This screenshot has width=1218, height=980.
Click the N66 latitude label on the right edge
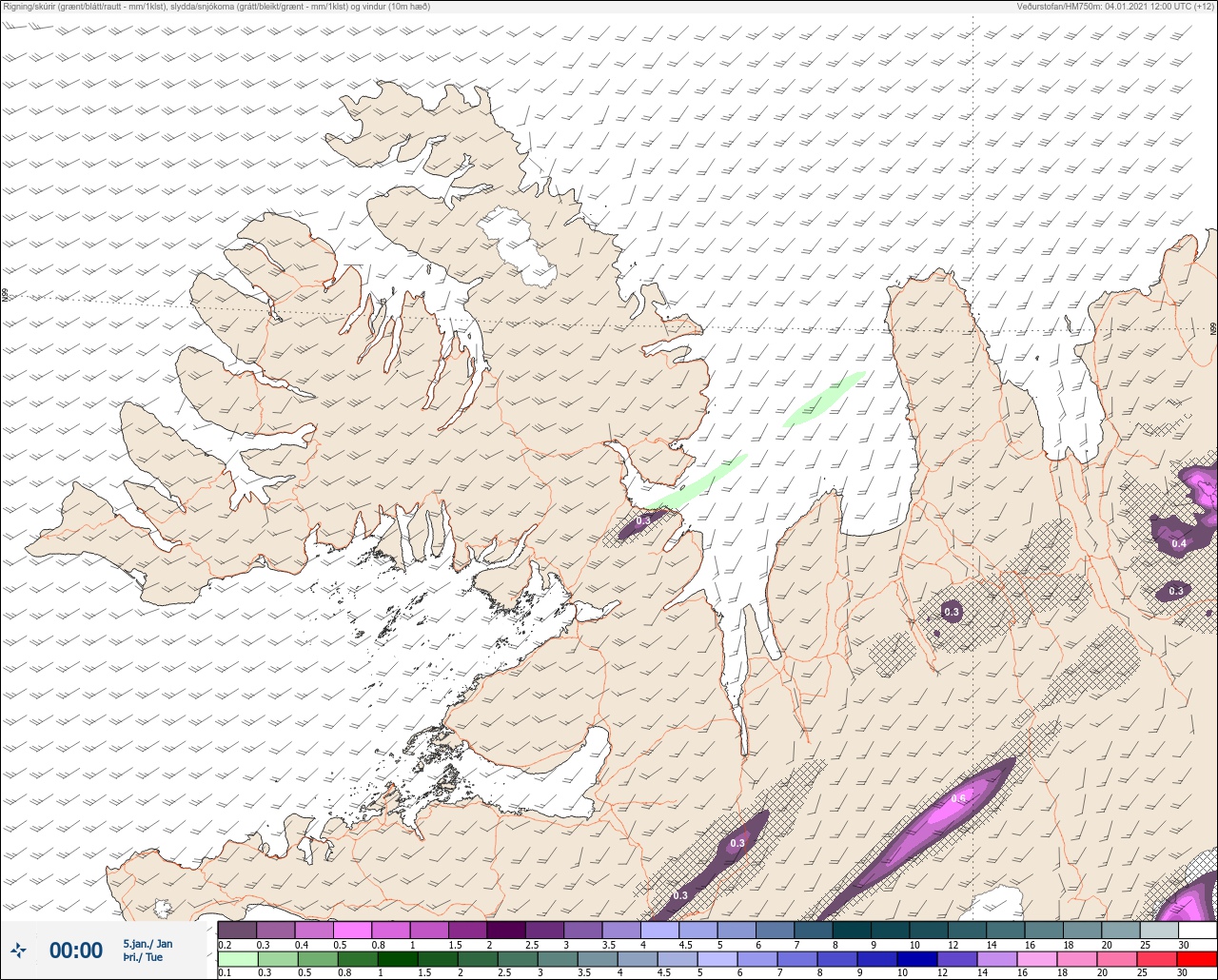pyautogui.click(x=1213, y=328)
